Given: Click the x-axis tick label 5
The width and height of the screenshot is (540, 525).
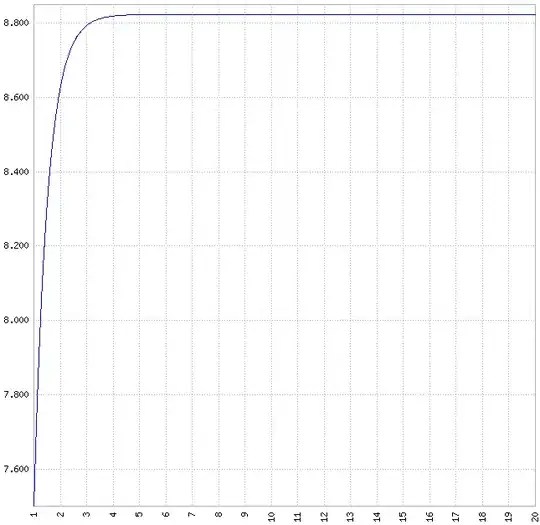Looking at the screenshot, I should pyautogui.click(x=139, y=514).
